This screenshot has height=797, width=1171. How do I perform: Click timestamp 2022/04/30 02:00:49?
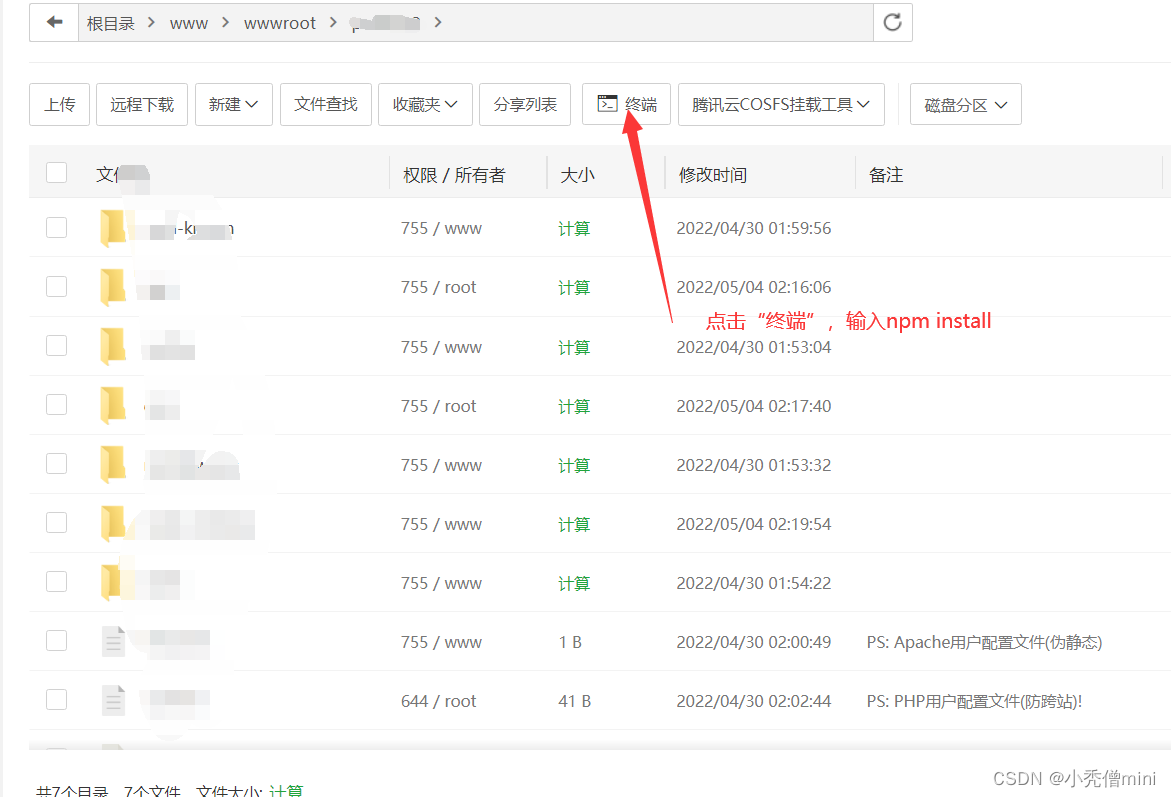point(754,642)
